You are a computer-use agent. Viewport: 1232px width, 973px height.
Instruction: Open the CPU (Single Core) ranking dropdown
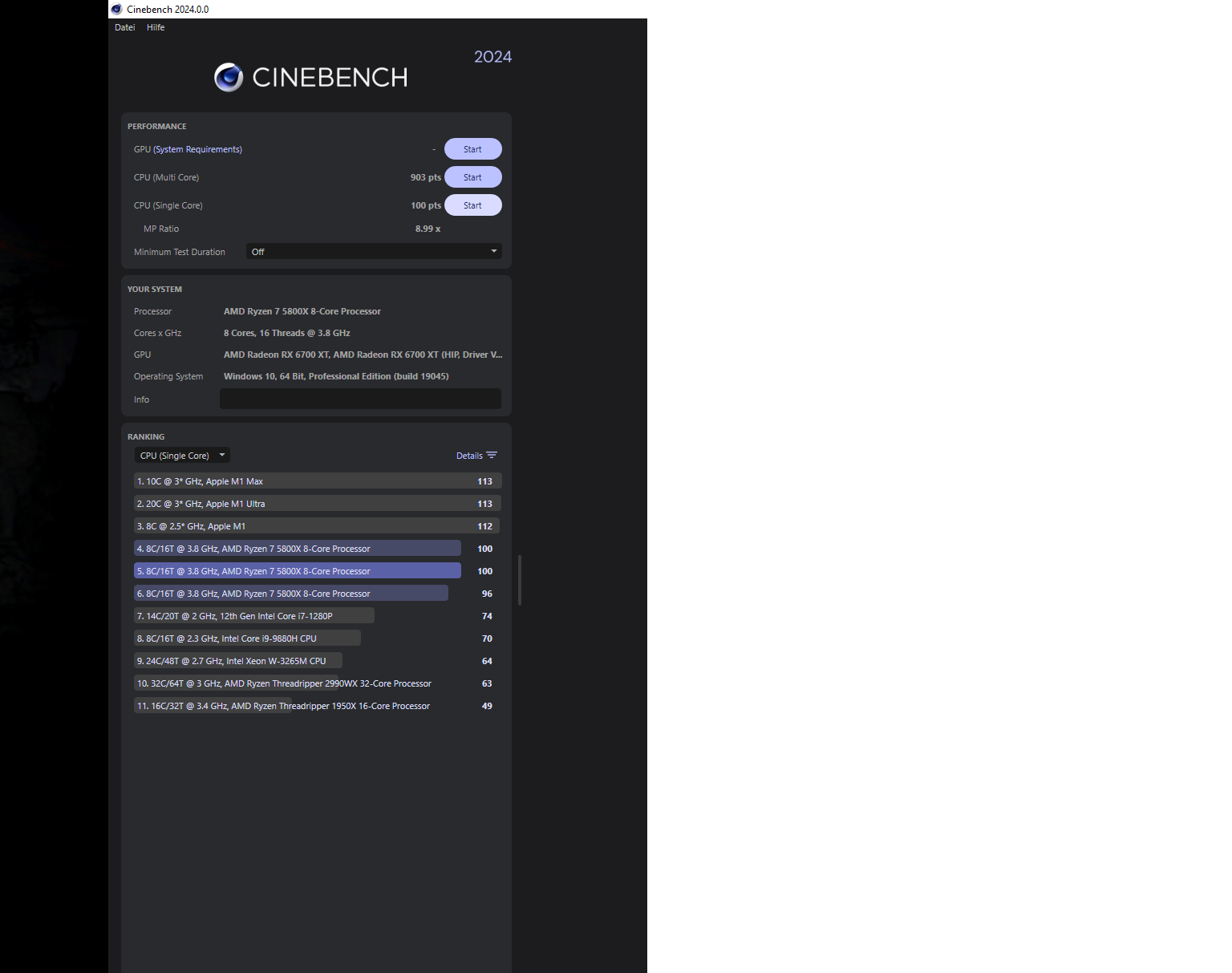[182, 455]
